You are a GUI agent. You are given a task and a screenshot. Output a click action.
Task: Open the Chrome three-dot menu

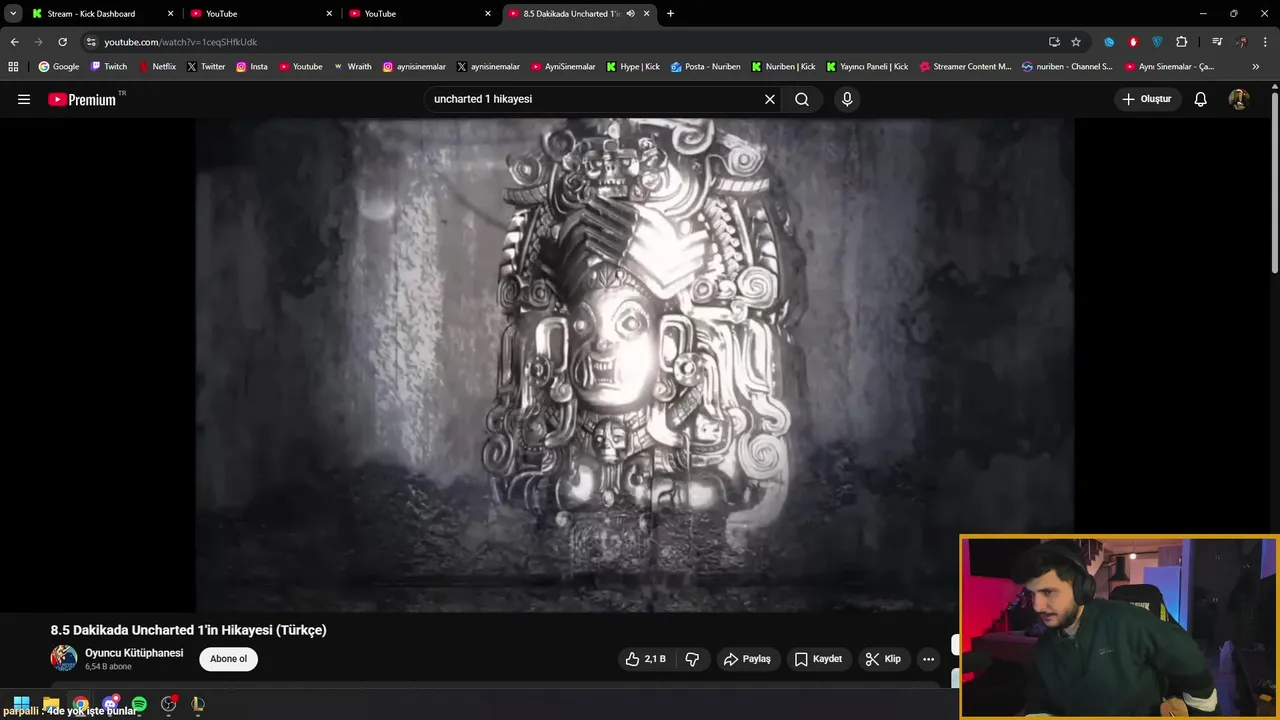[1265, 42]
